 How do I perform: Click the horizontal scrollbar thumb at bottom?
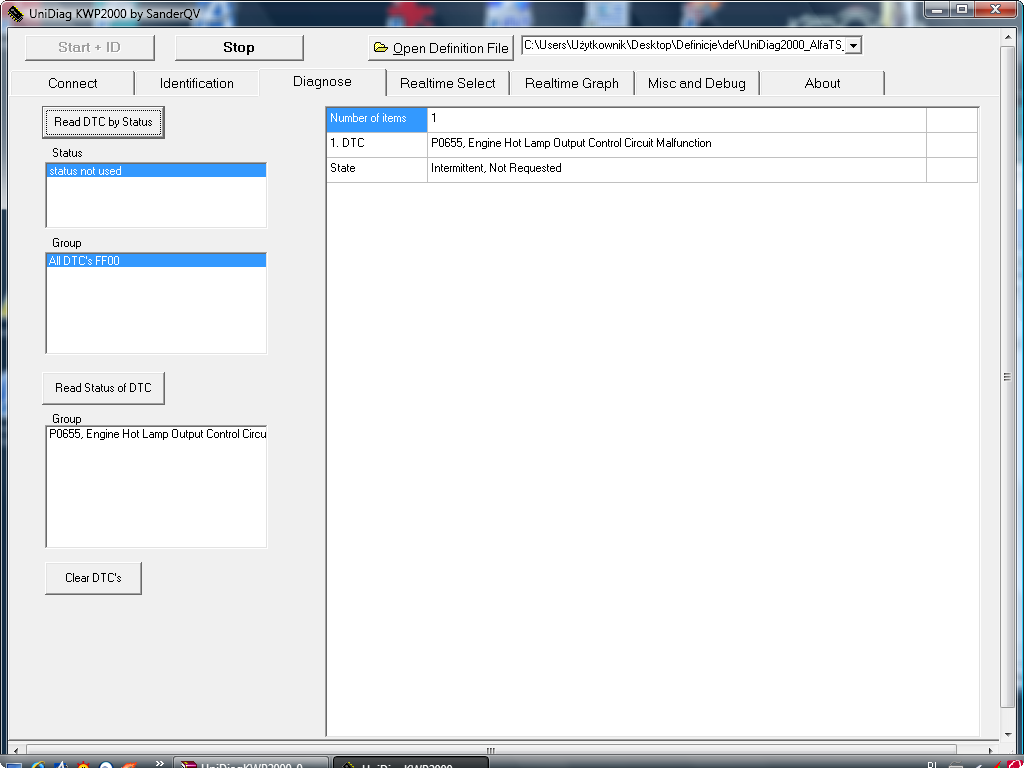(x=491, y=750)
